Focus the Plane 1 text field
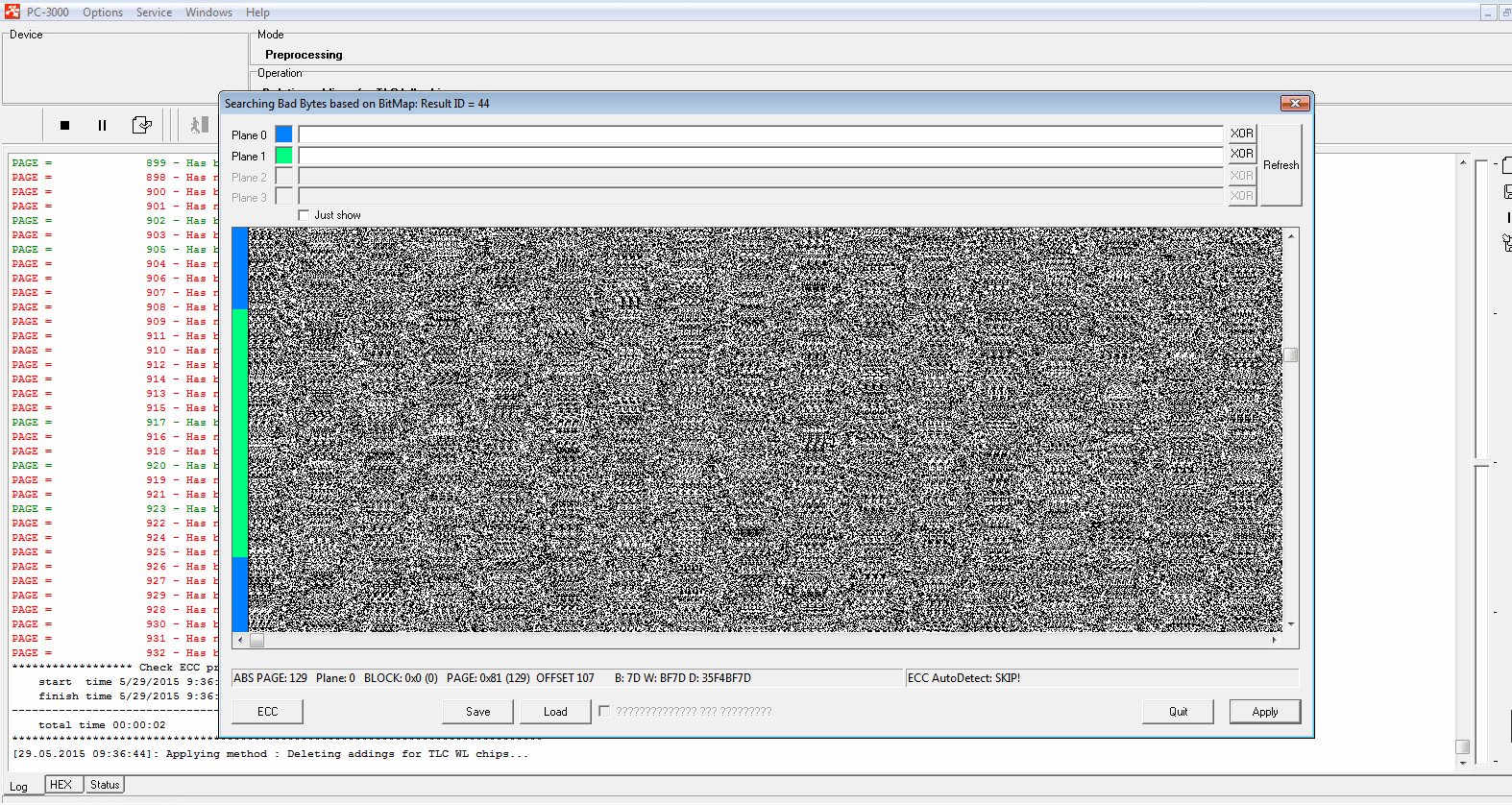The height and width of the screenshot is (805, 1512). [x=760, y=155]
